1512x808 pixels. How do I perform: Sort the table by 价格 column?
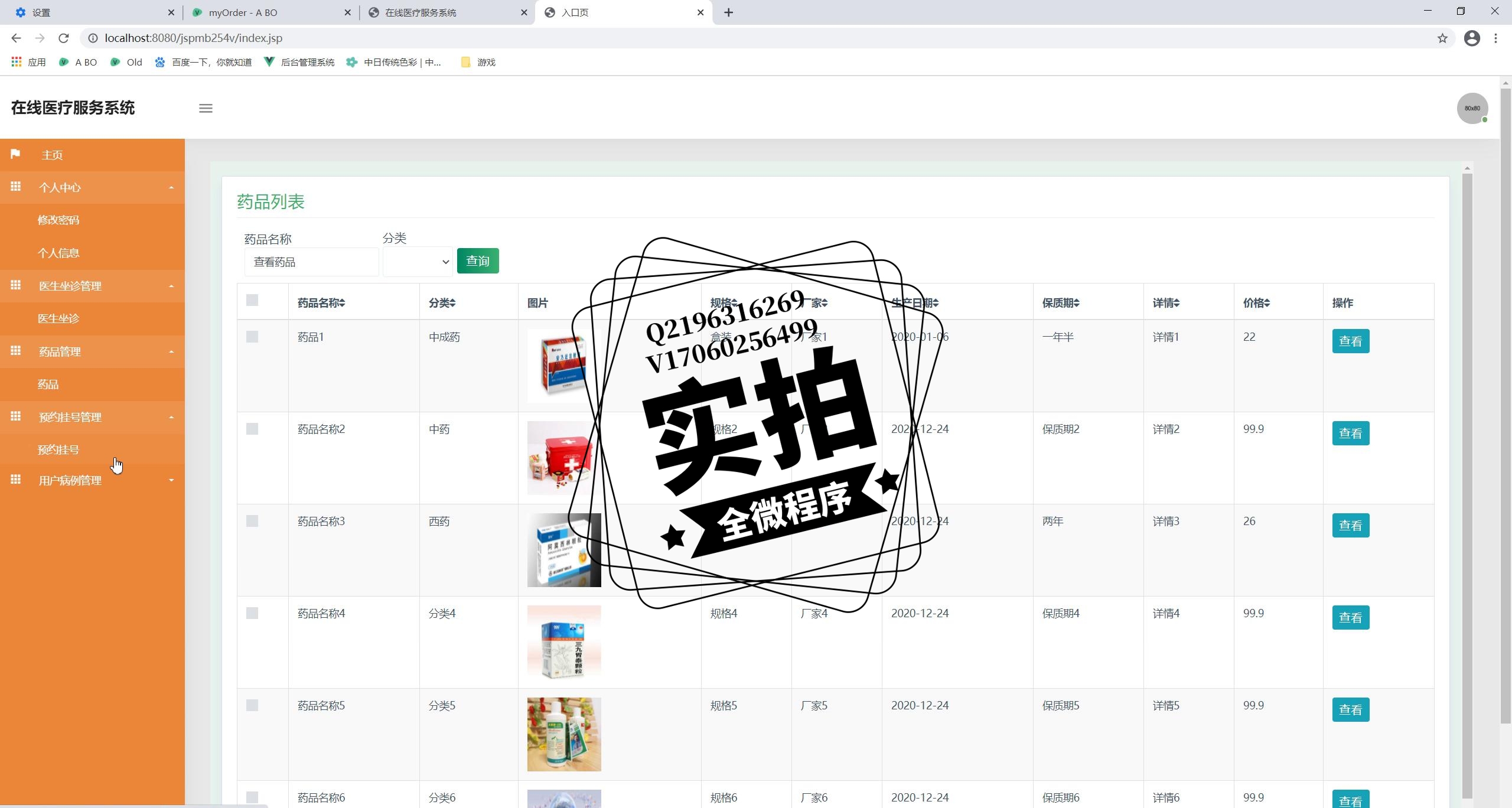[x=1257, y=303]
